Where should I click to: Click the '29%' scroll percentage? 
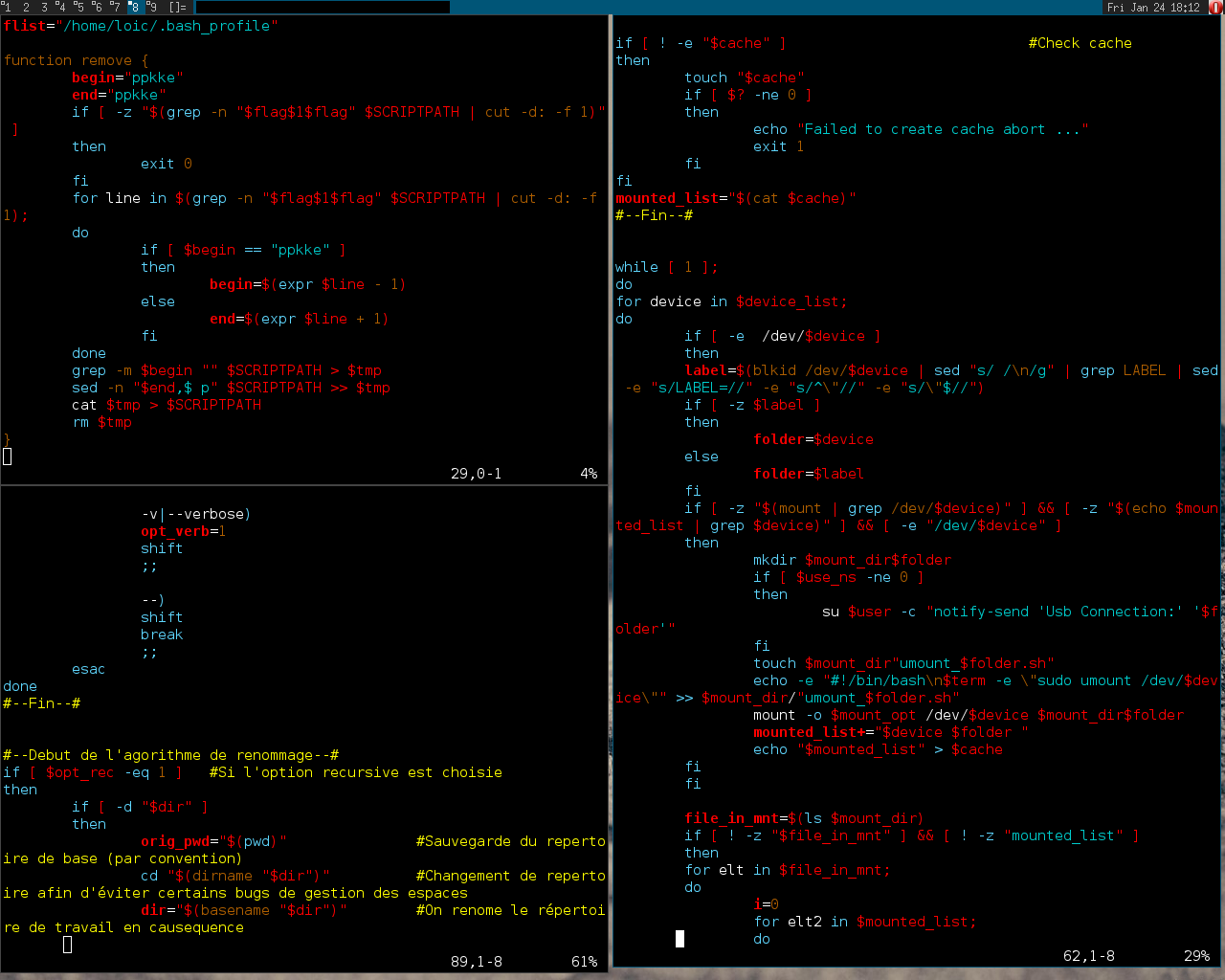point(1197,956)
